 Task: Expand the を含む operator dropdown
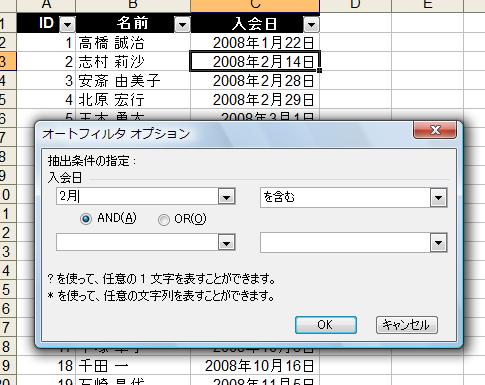438,197
